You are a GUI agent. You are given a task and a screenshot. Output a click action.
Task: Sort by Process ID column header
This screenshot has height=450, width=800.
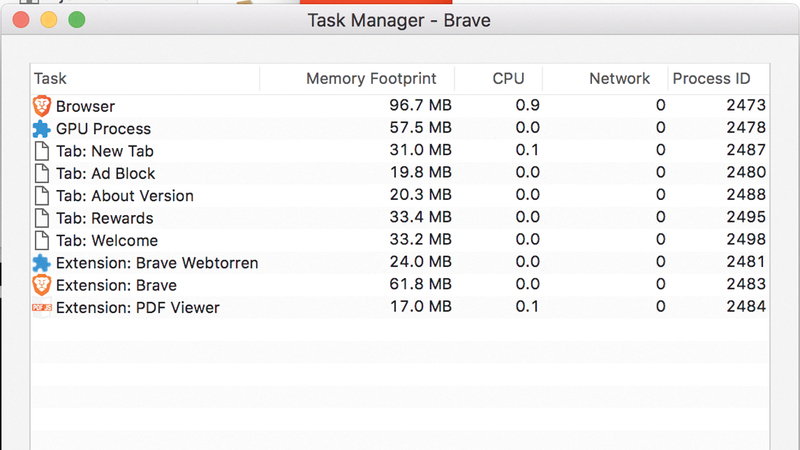tap(711, 79)
